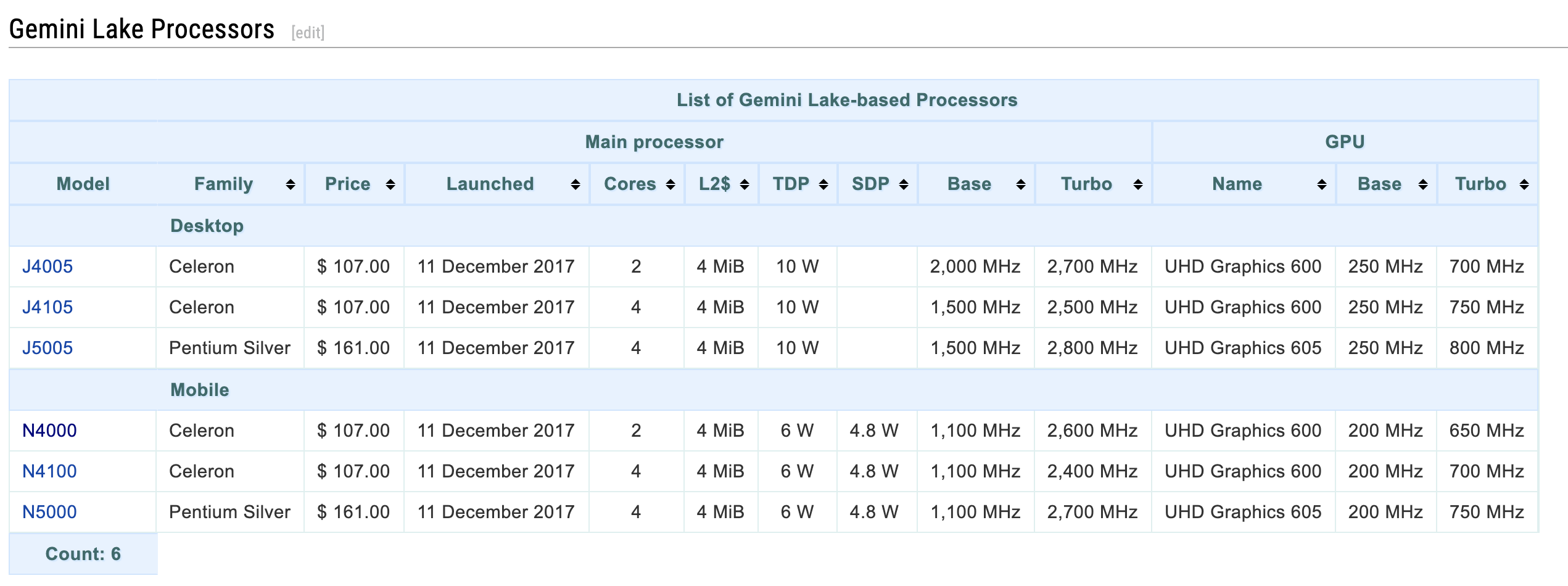Sort by Launched date using its arrows

575,184
